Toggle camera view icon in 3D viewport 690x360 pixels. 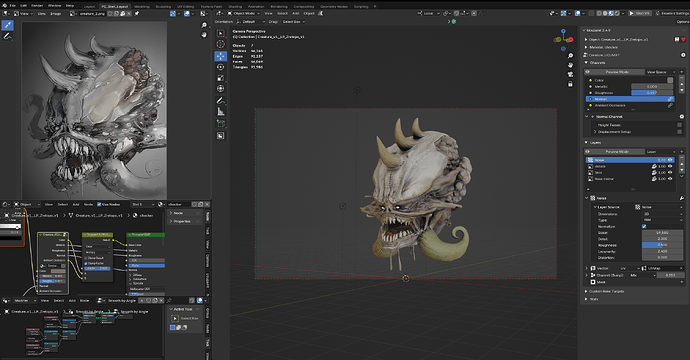(x=570, y=74)
